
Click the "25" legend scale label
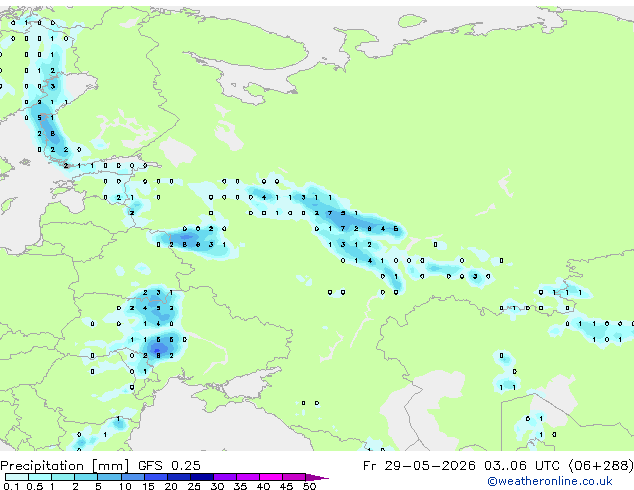[x=194, y=486]
